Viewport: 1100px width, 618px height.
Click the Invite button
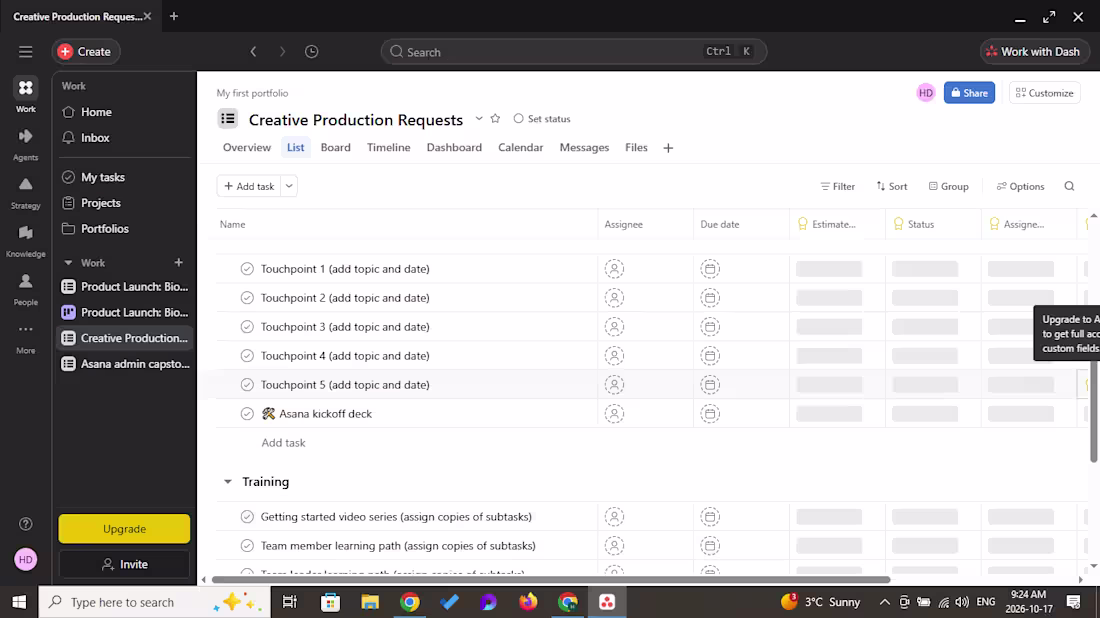click(124, 564)
